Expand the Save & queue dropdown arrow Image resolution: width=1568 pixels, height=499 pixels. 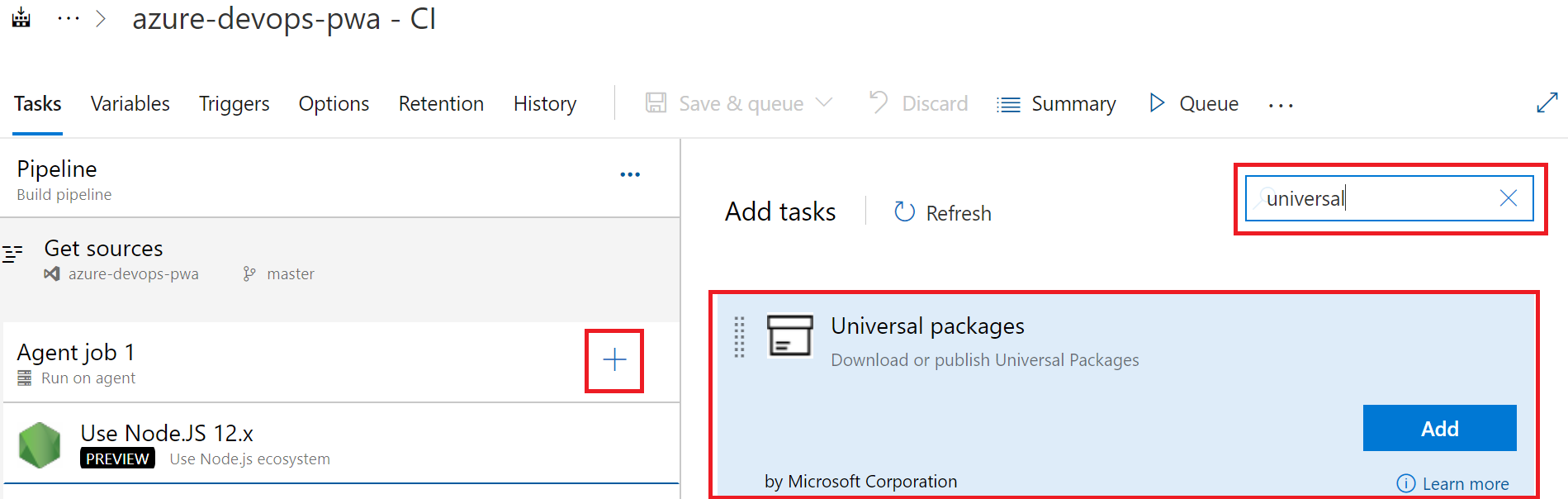click(x=824, y=102)
